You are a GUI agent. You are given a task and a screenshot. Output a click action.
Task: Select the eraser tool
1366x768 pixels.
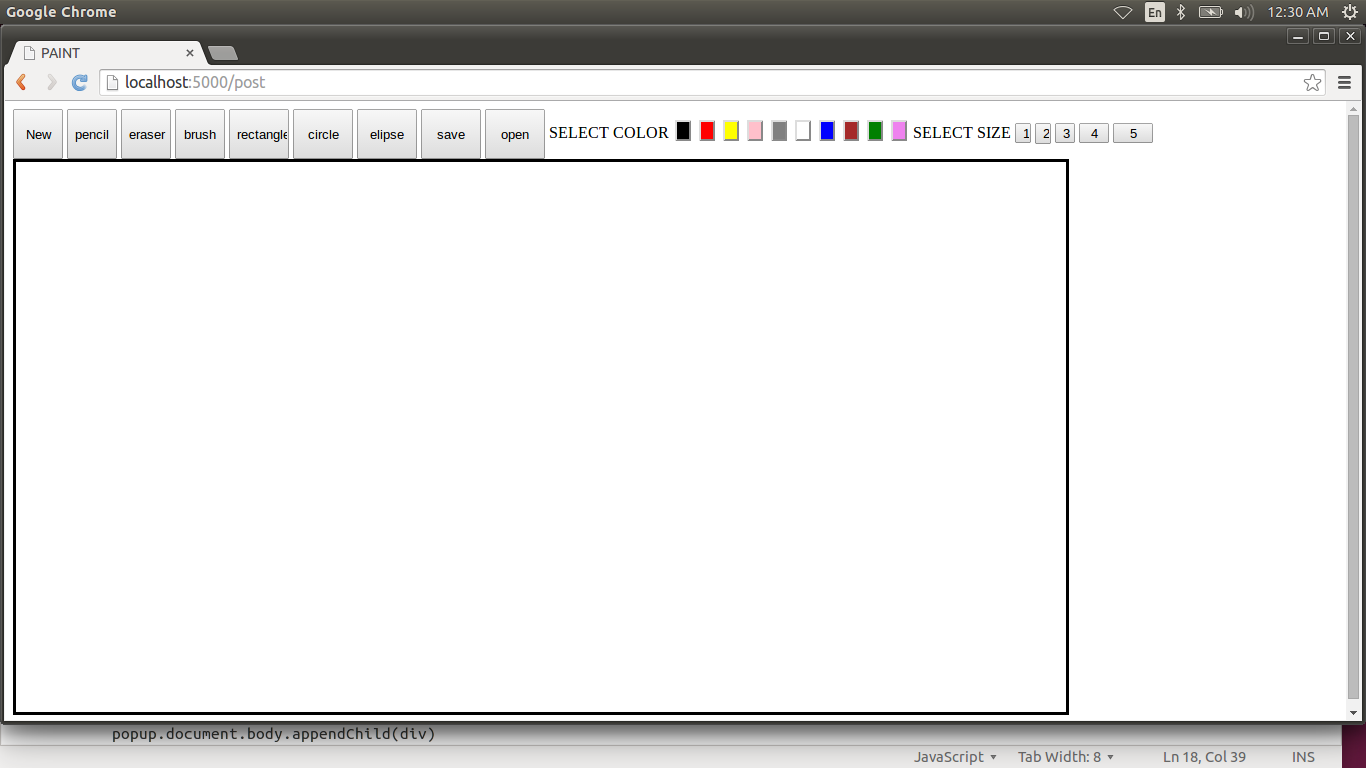click(x=145, y=133)
